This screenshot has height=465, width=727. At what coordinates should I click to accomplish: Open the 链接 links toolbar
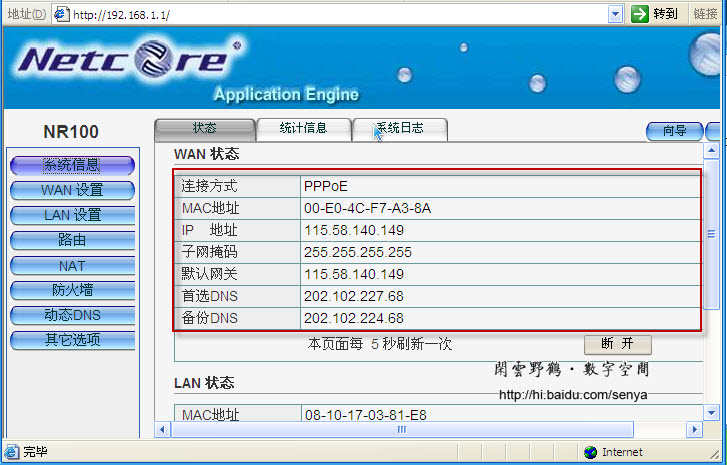coord(705,14)
